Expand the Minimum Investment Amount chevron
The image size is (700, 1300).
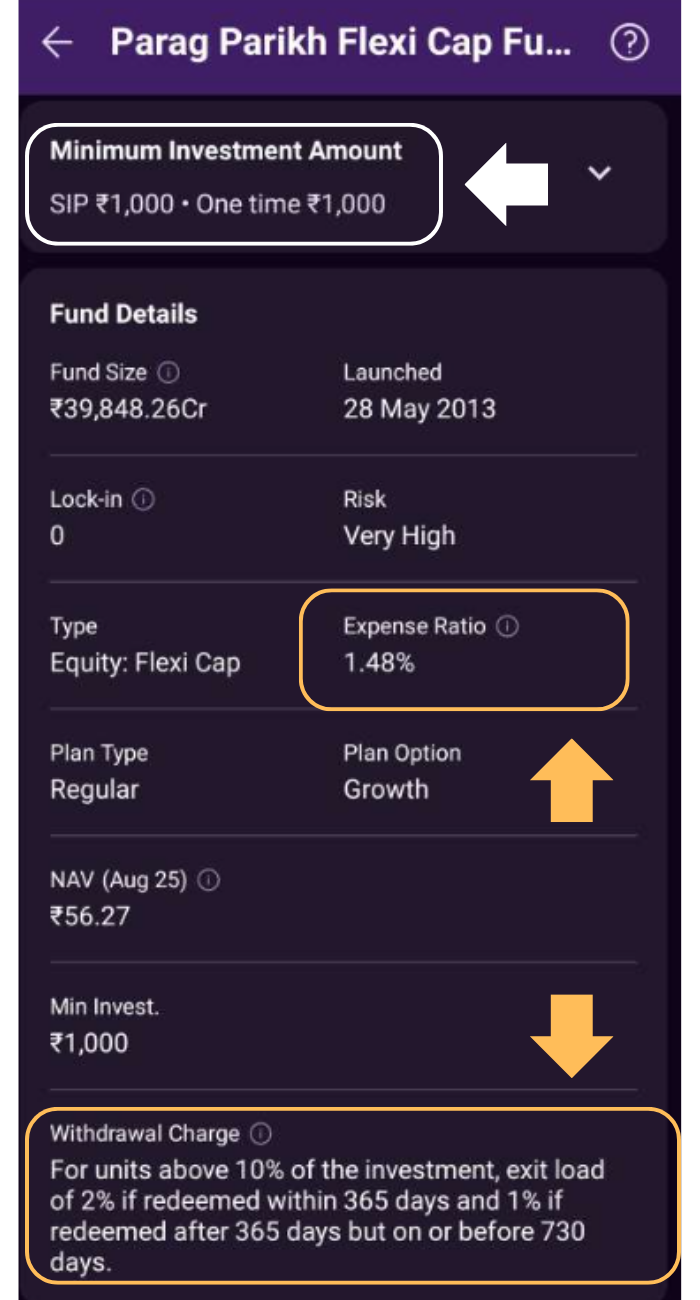599,173
